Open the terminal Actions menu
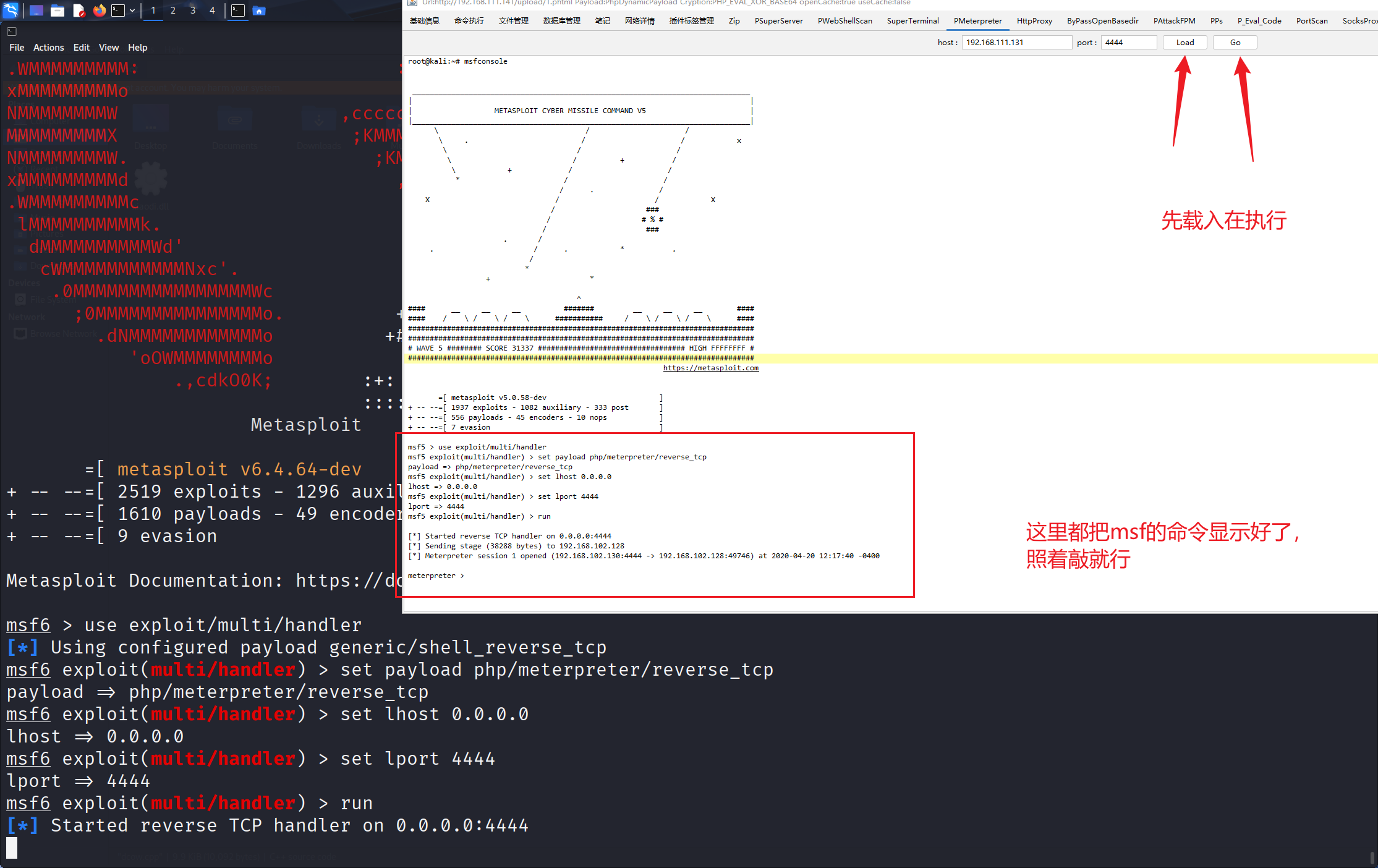The width and height of the screenshot is (1378, 868). click(x=48, y=48)
